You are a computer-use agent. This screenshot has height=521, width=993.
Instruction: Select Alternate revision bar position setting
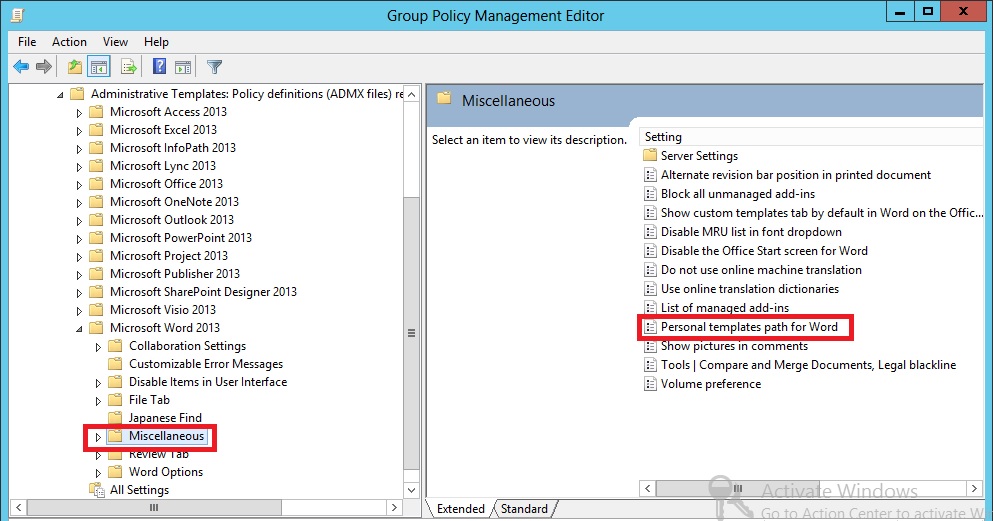pyautogui.click(x=796, y=175)
